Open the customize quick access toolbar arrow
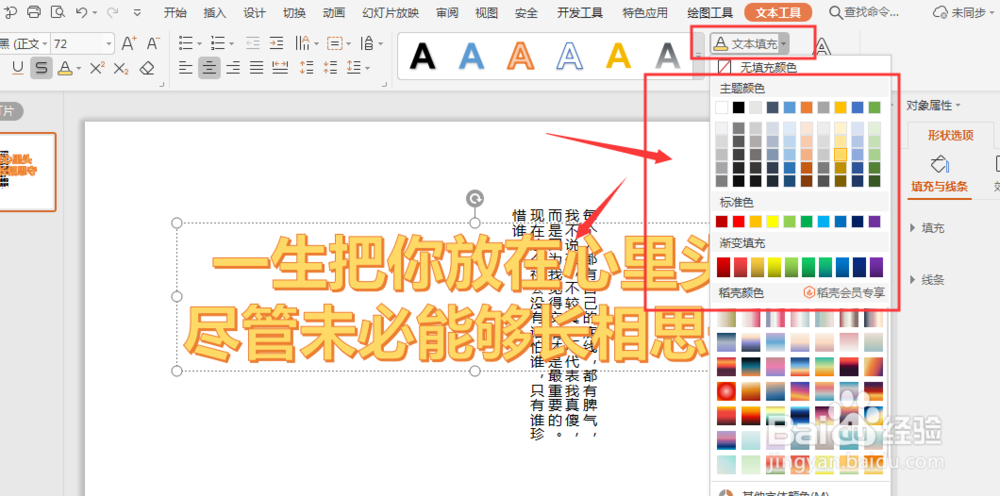Image resolution: width=1000 pixels, height=496 pixels. pyautogui.click(x=138, y=13)
